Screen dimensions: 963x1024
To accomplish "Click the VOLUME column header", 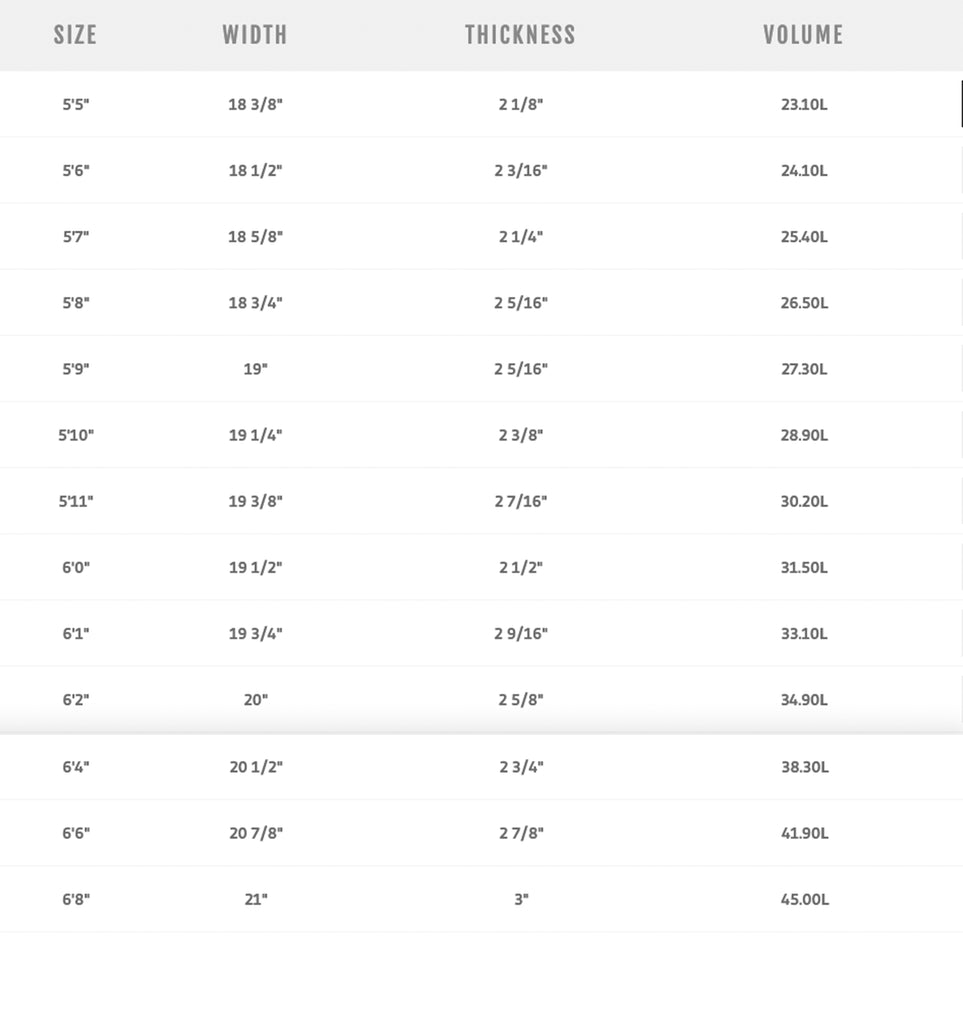I will 803,35.
